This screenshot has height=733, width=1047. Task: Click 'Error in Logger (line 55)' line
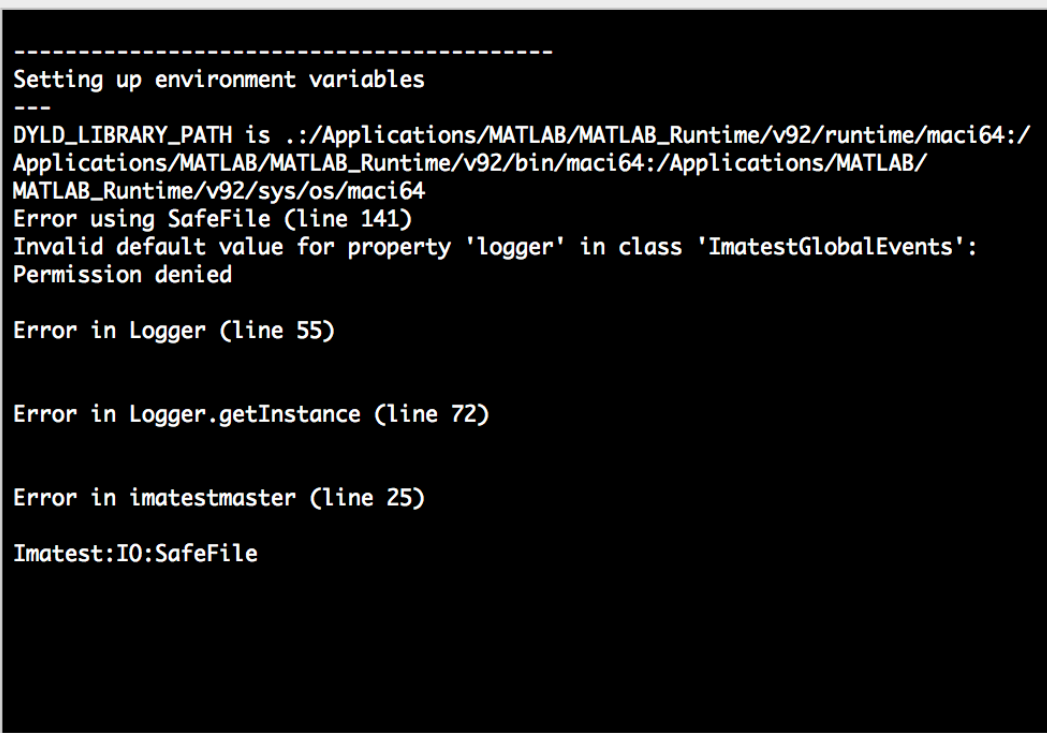click(174, 330)
